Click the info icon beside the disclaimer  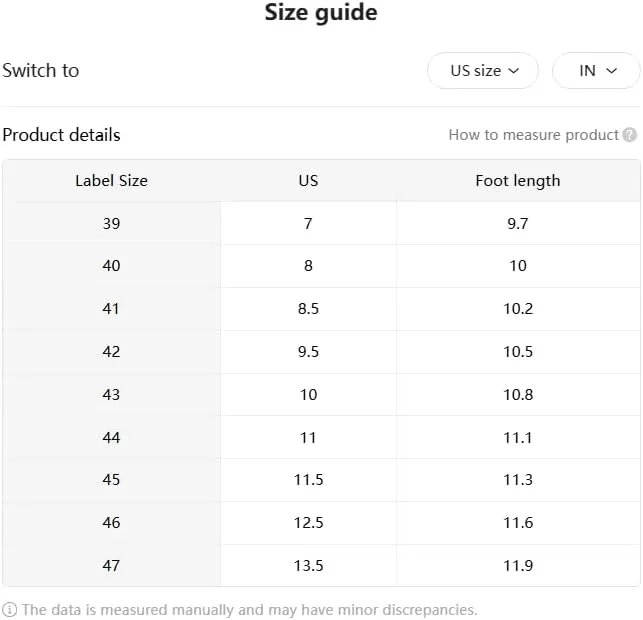(10, 609)
